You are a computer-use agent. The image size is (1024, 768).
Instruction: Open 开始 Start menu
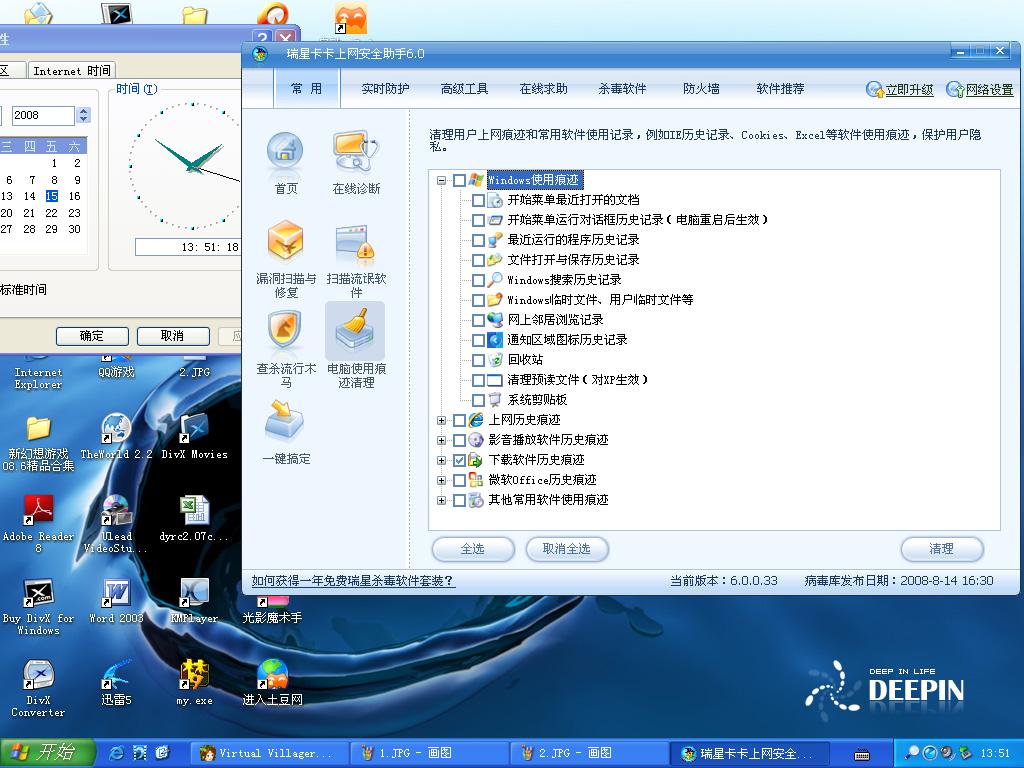(x=48, y=753)
